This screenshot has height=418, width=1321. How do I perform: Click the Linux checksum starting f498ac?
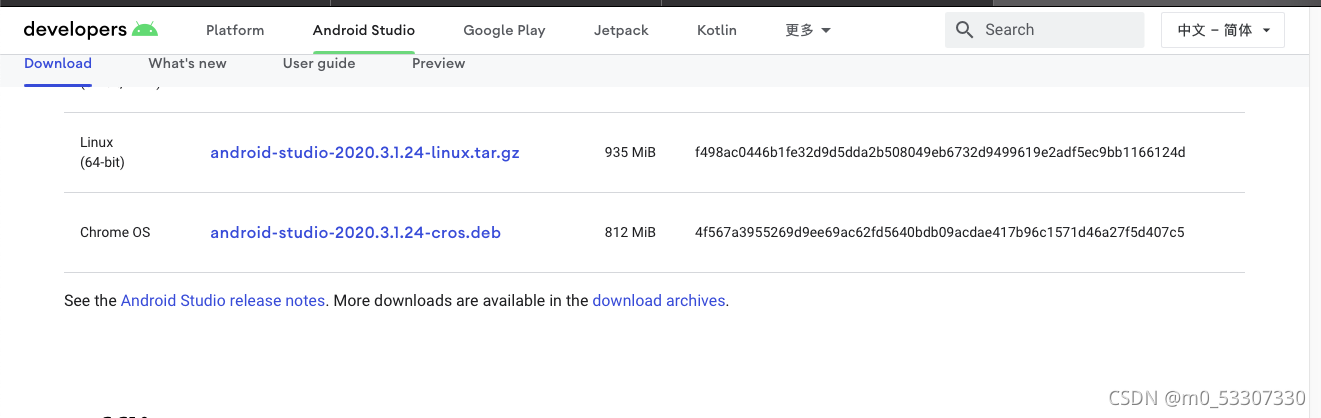coord(940,152)
